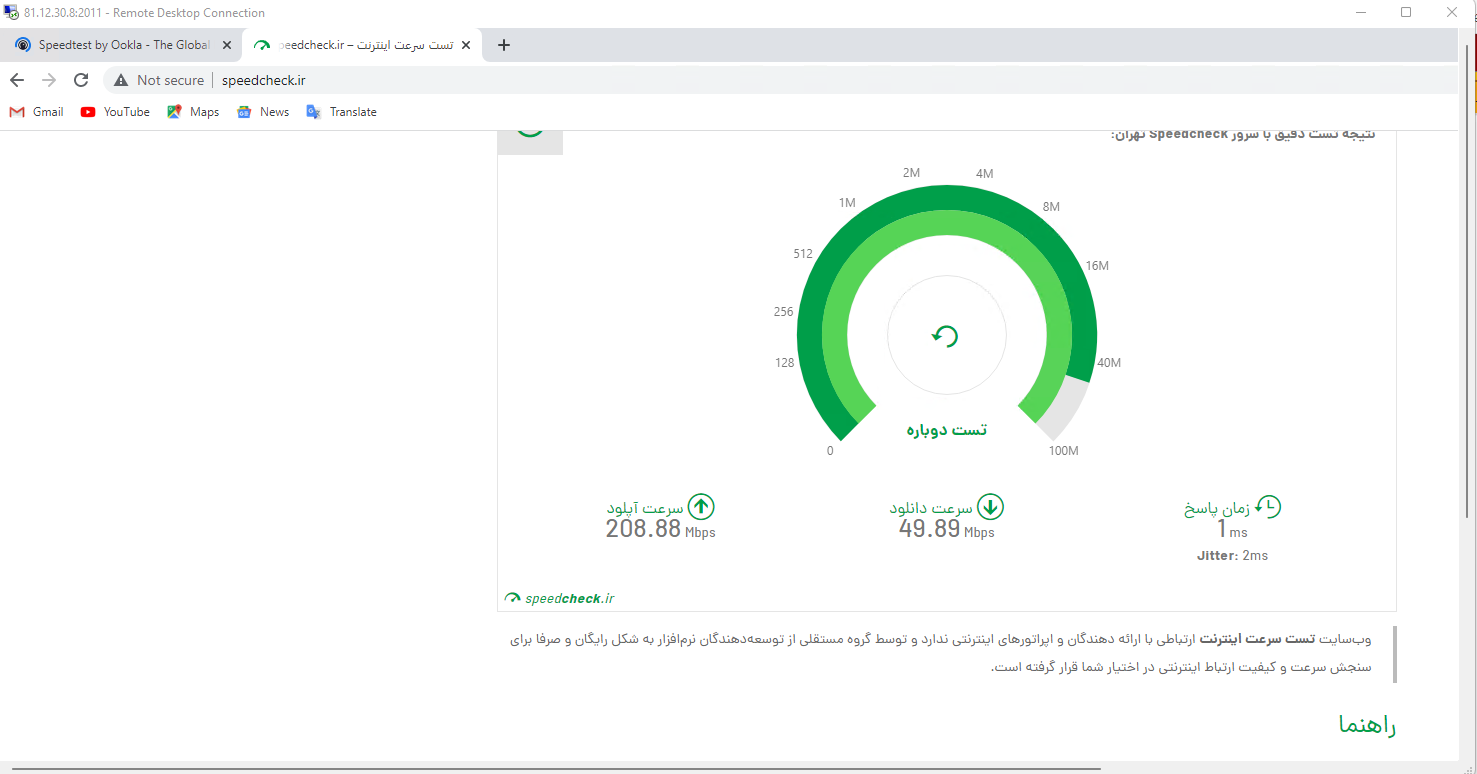This screenshot has height=774, width=1477.
Task: Click the horizontal scrollbar at page bottom
Action: coord(555,769)
